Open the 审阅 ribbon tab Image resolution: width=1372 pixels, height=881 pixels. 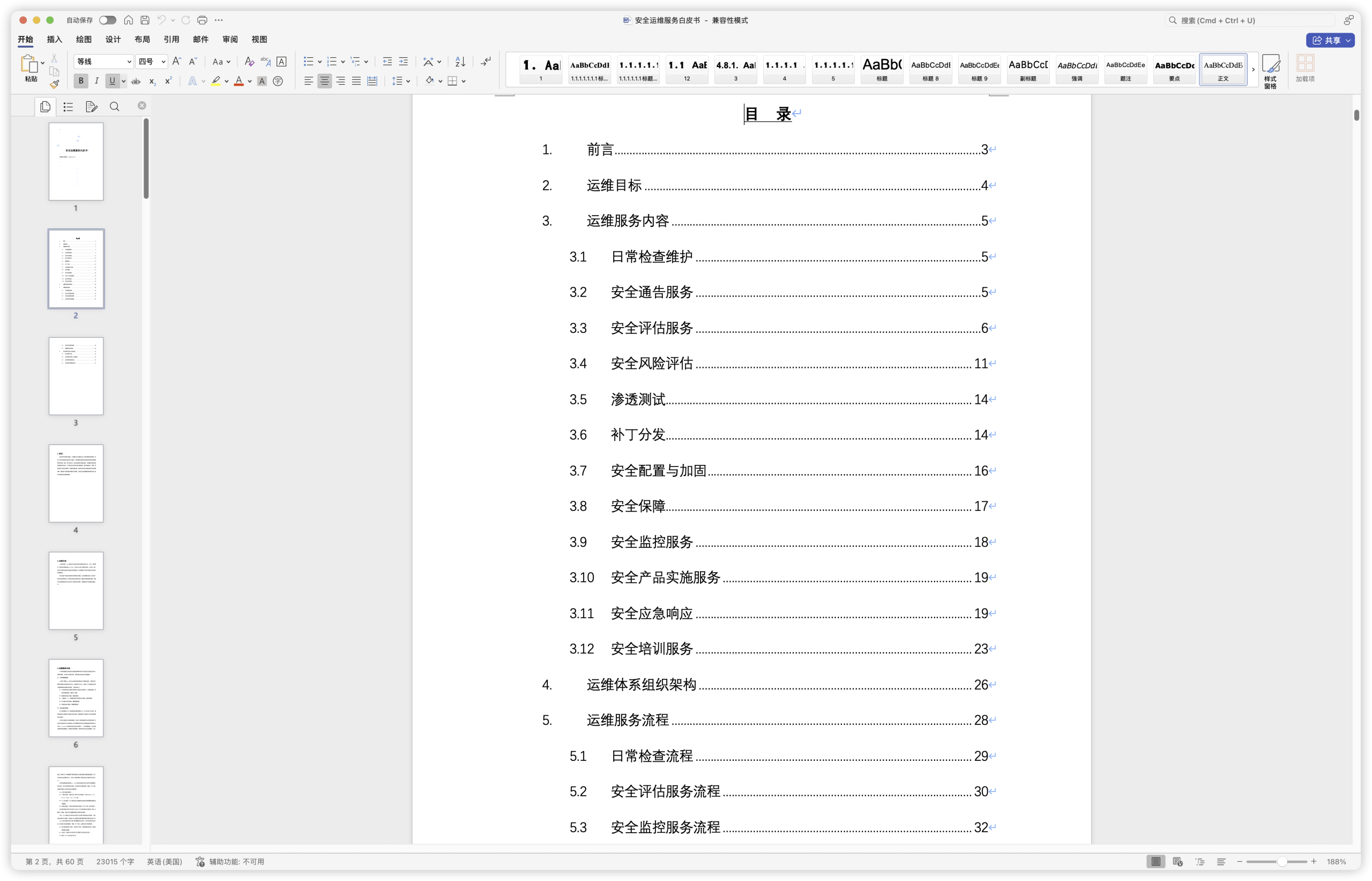(x=230, y=40)
